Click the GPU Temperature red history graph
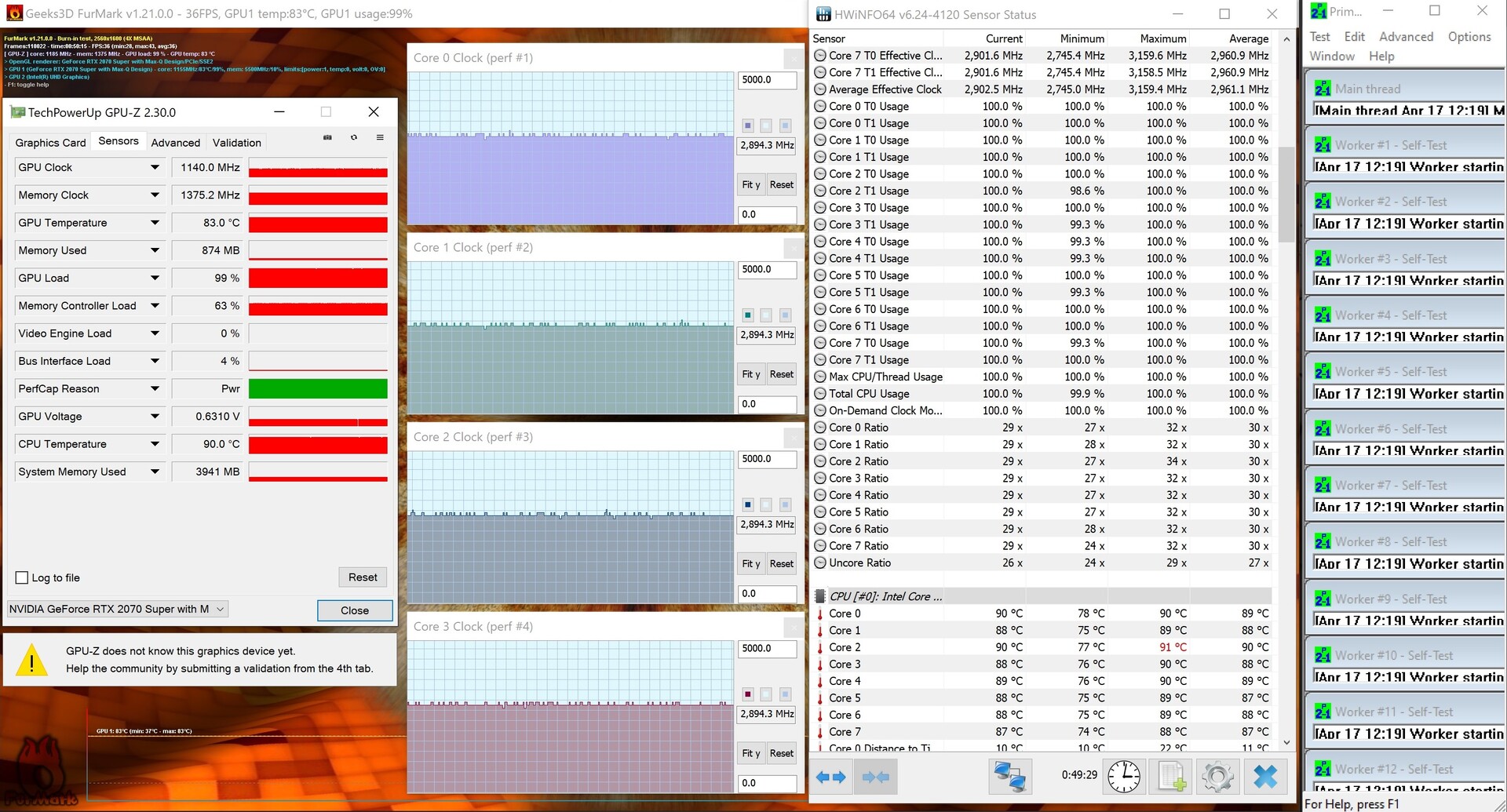 (x=318, y=224)
